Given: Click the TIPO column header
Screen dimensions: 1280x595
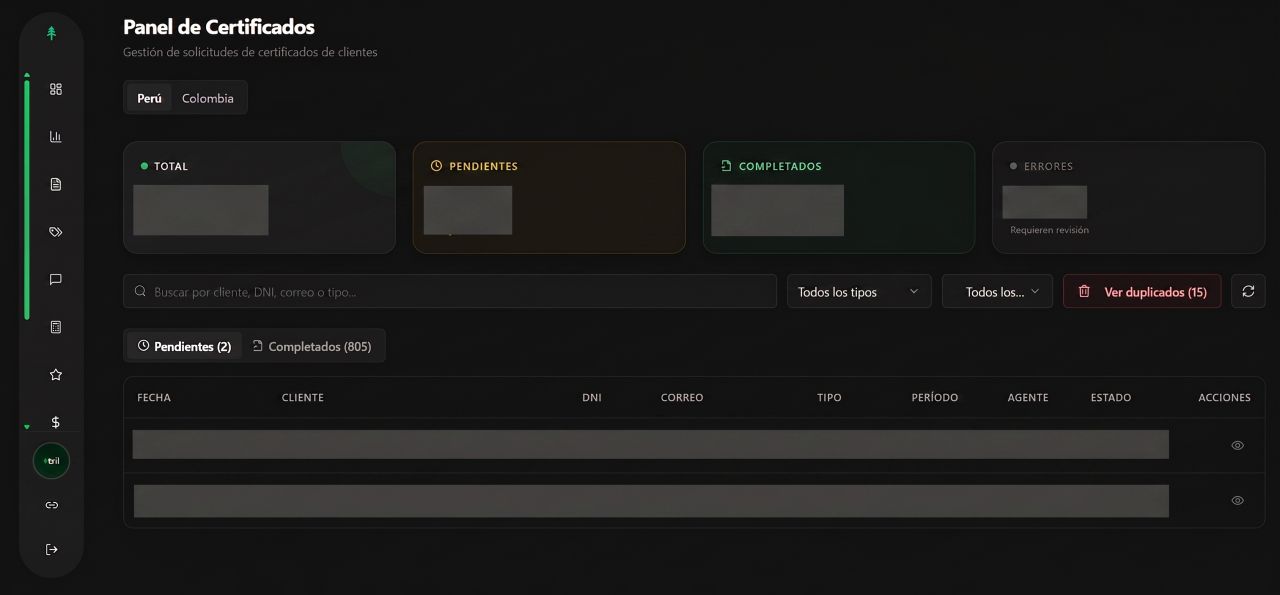Looking at the screenshot, I should 829,397.
